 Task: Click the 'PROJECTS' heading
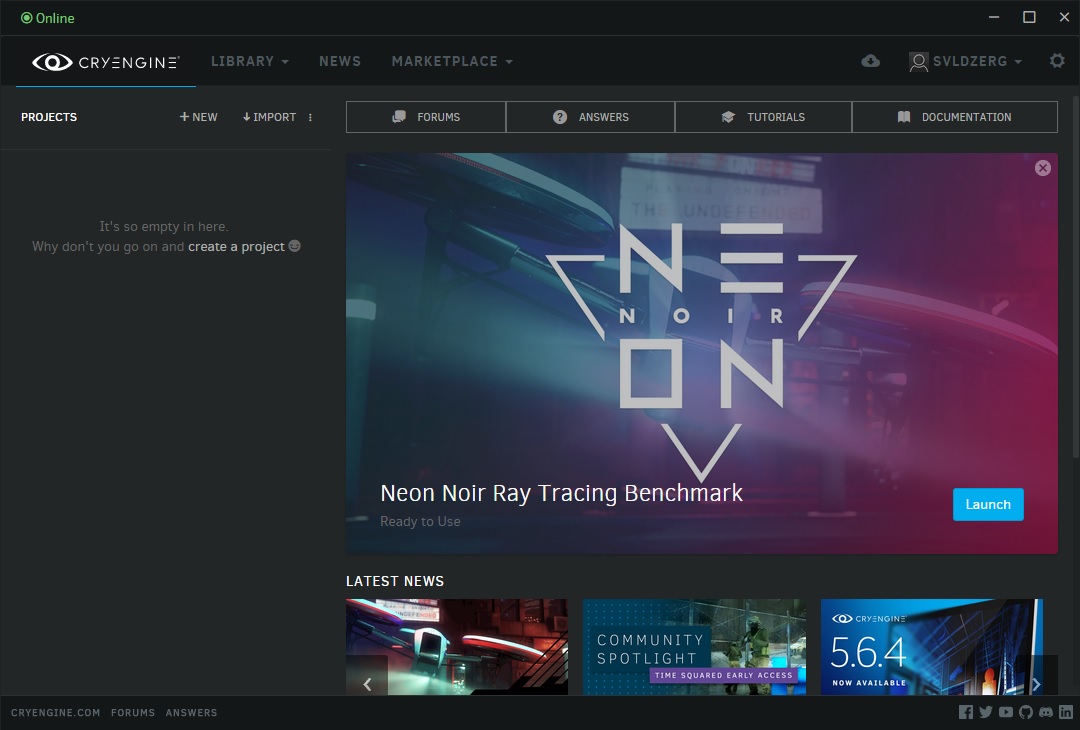[x=49, y=117]
